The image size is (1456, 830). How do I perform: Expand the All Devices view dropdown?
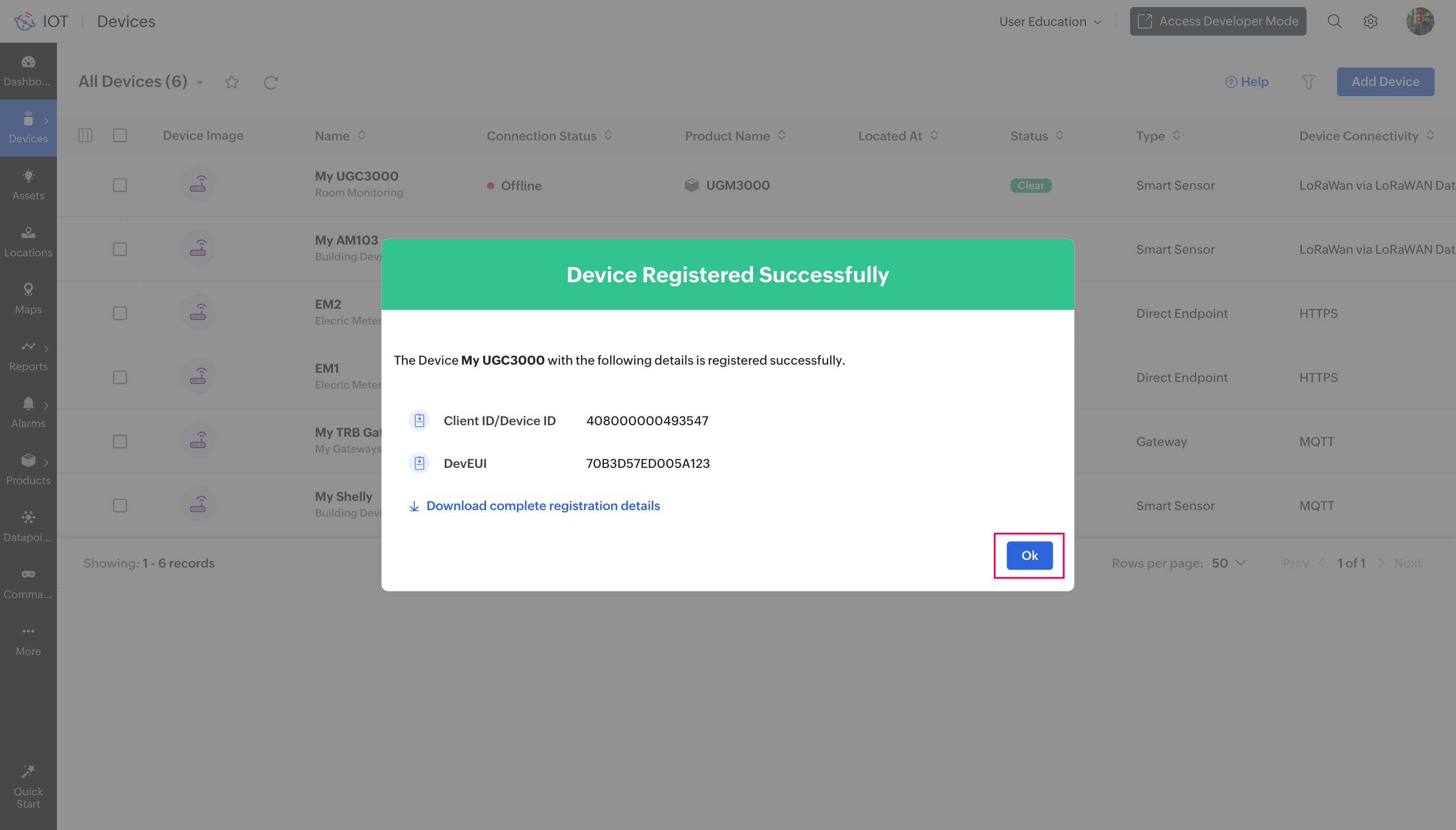coord(199,83)
